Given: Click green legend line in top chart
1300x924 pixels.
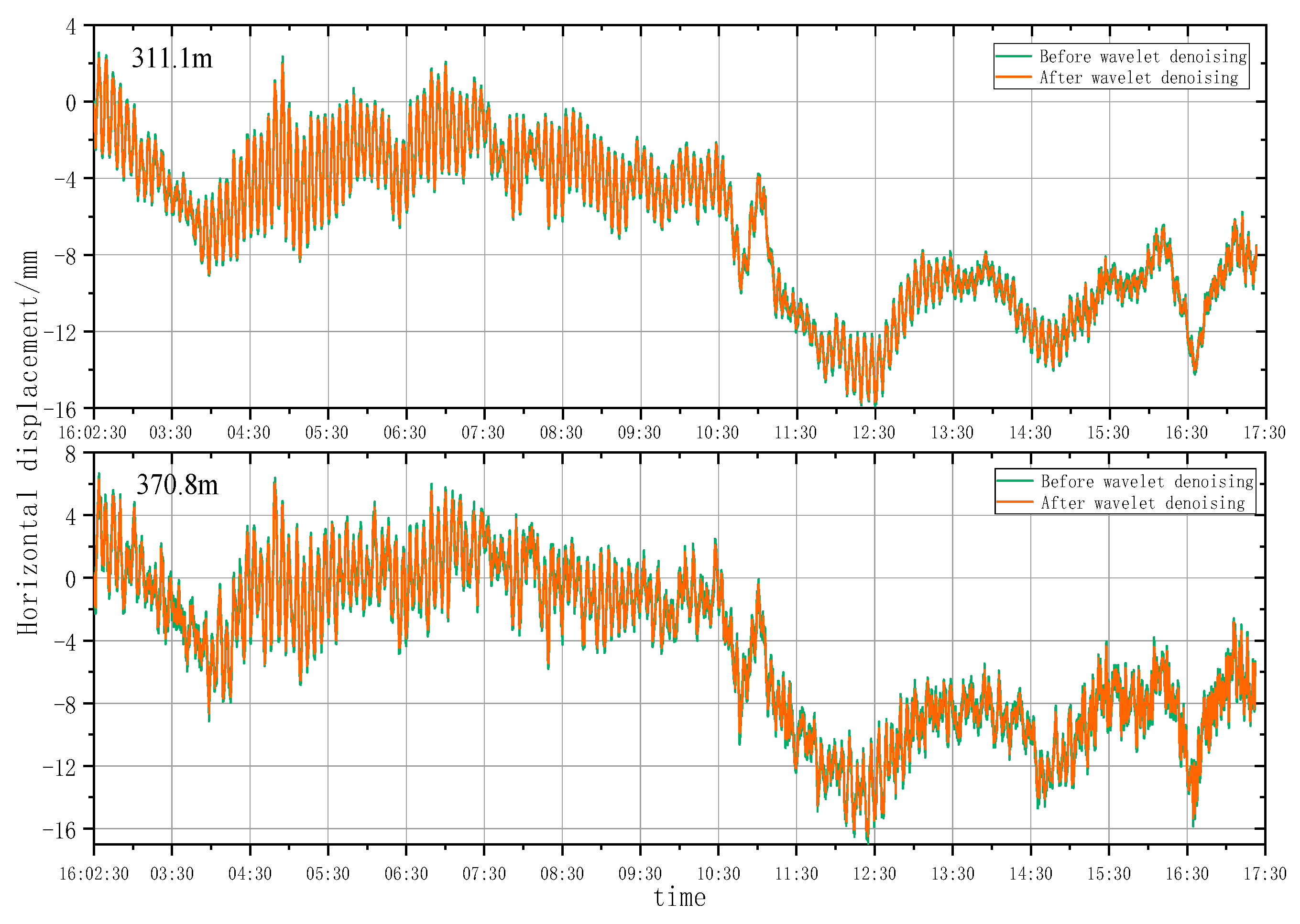Looking at the screenshot, I should coord(1013,56).
